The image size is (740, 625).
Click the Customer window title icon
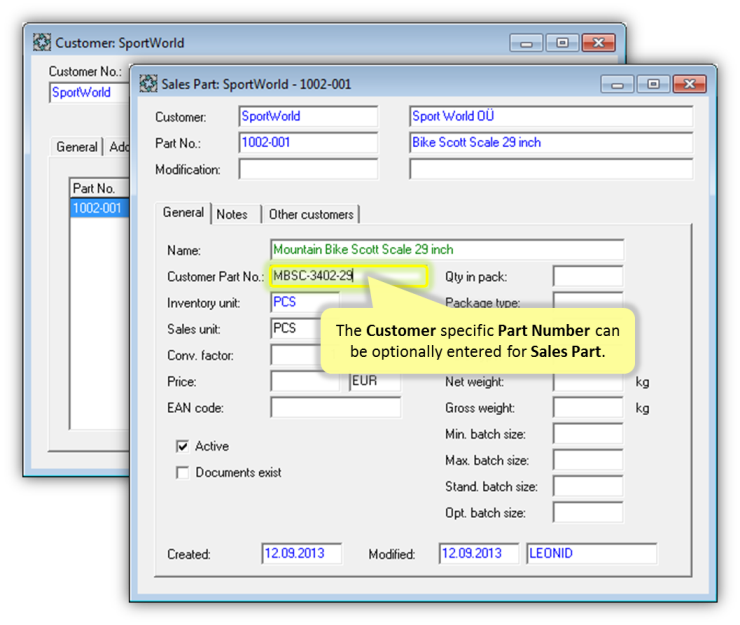(x=42, y=42)
